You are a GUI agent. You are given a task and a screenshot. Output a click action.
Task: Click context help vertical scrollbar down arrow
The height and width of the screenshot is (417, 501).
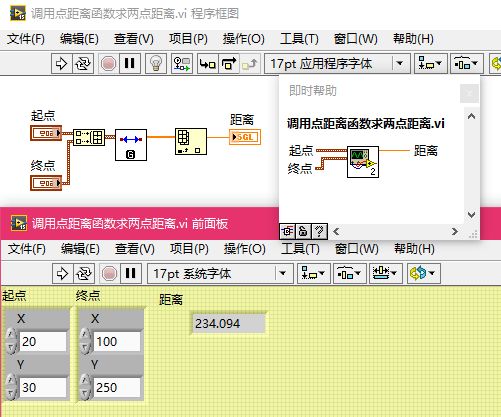coord(471,215)
